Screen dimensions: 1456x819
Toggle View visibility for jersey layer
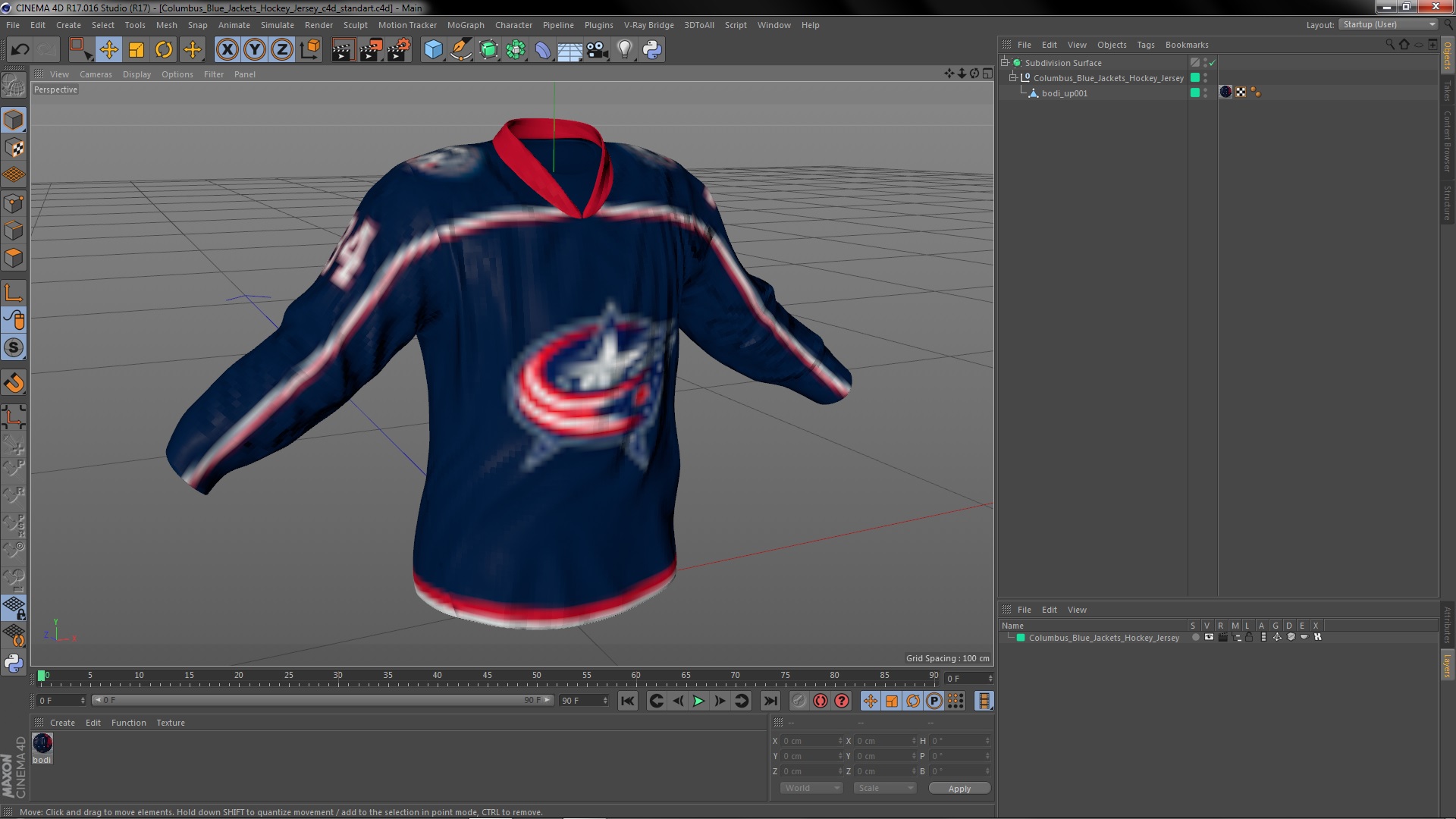[x=1209, y=638]
